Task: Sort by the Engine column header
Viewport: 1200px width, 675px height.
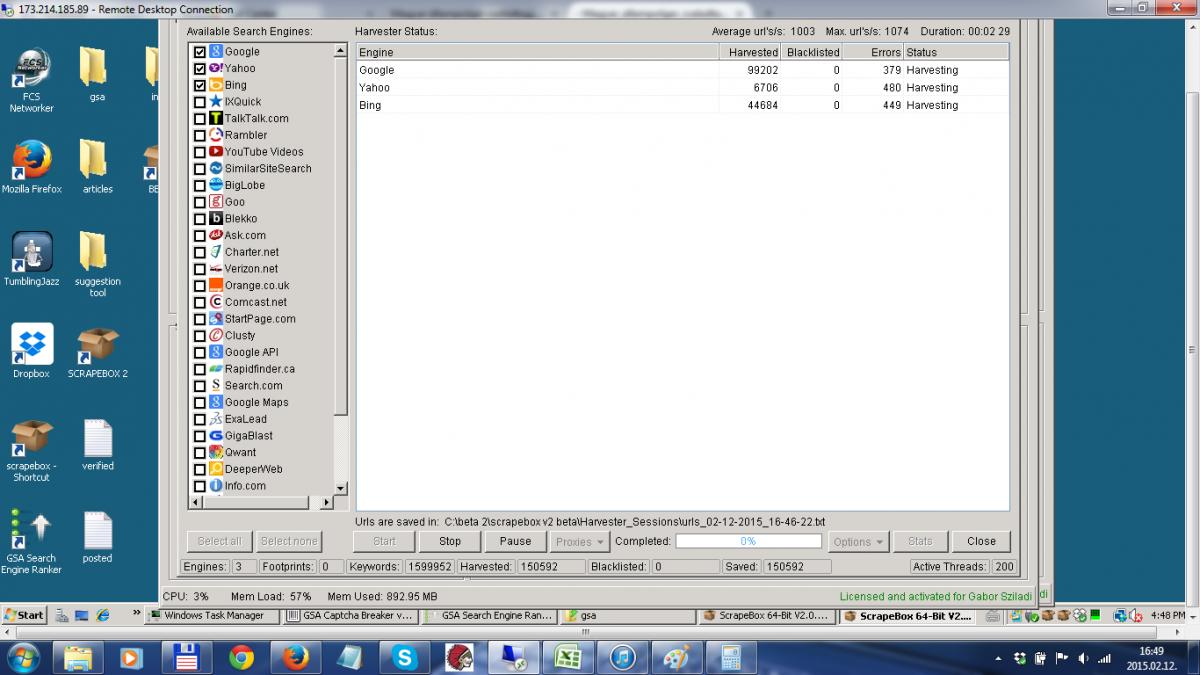Action: pos(537,52)
